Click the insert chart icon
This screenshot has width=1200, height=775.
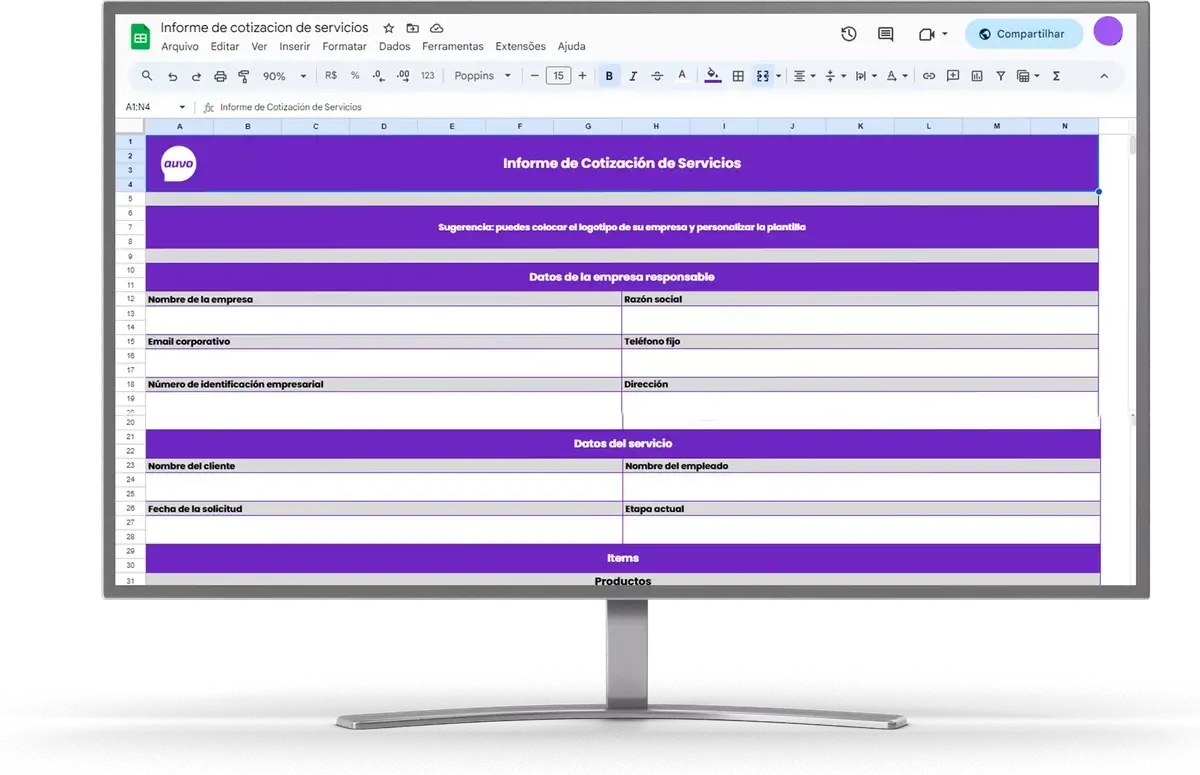point(977,76)
